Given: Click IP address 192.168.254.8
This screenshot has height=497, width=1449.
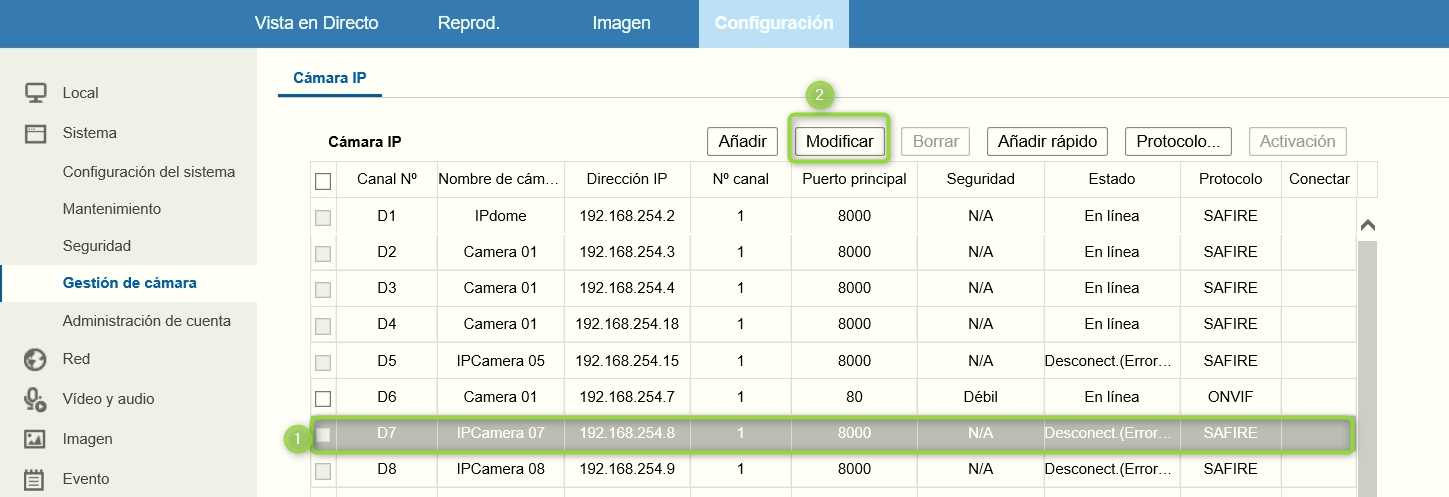Looking at the screenshot, I should 627,433.
